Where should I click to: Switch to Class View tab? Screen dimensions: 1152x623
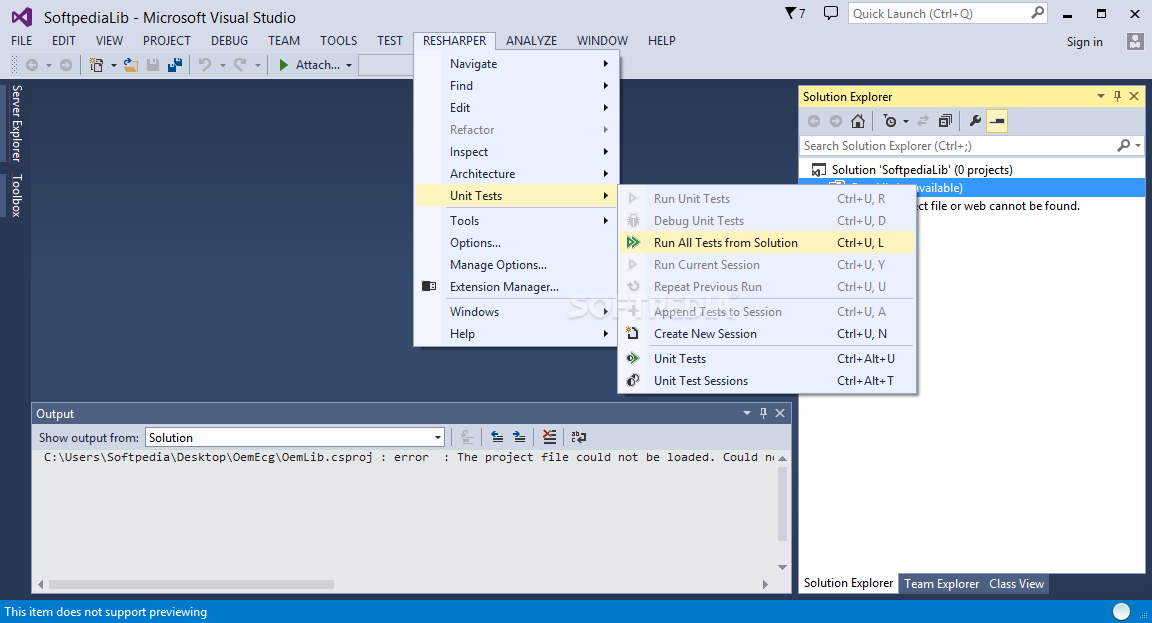pos(1016,583)
